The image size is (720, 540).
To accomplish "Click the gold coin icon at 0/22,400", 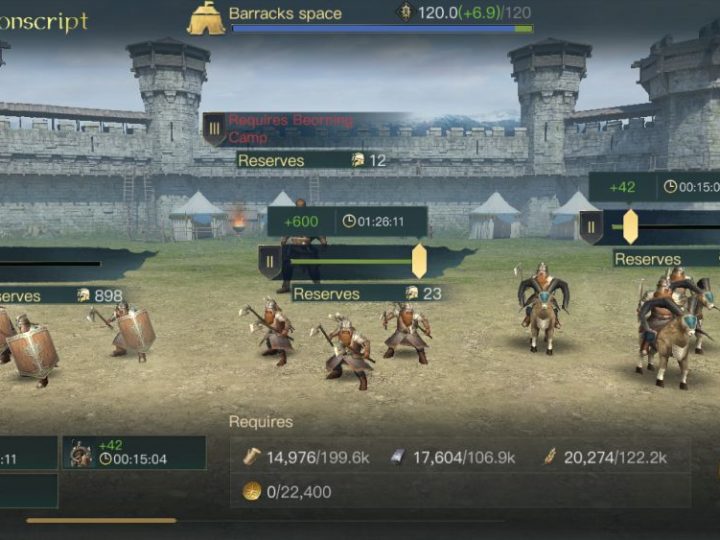I will (252, 491).
